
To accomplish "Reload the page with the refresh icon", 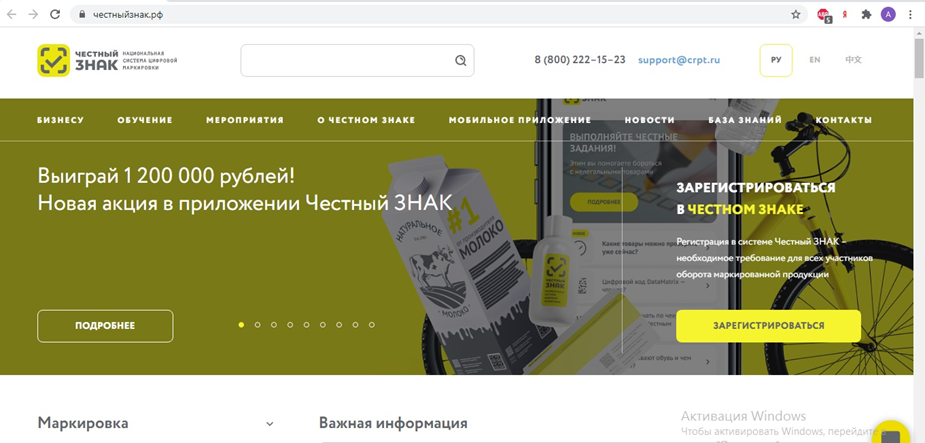I will pos(55,15).
